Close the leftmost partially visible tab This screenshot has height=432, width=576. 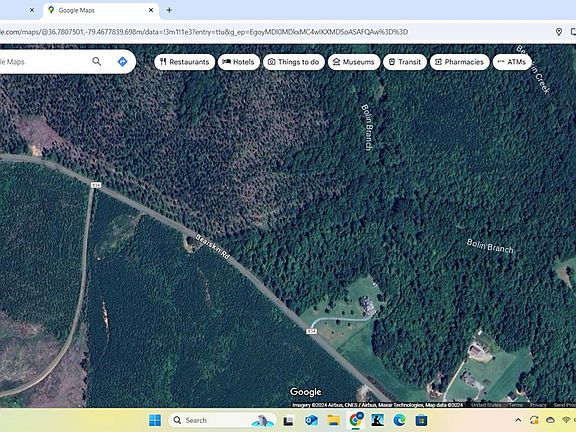(x=32, y=10)
